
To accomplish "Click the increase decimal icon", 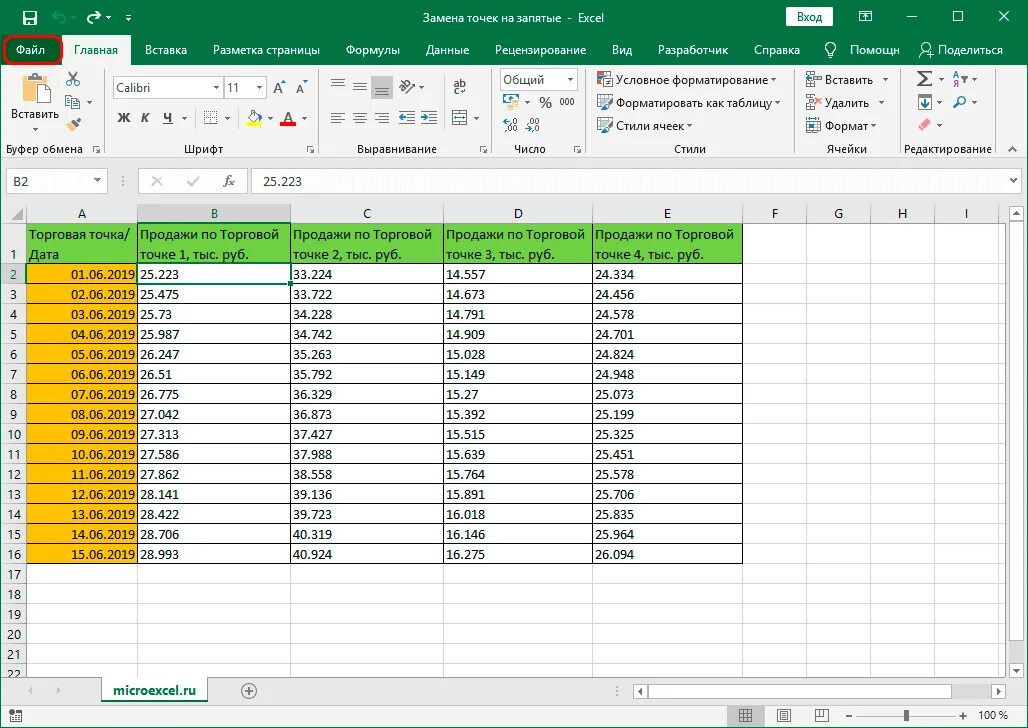I will point(511,125).
